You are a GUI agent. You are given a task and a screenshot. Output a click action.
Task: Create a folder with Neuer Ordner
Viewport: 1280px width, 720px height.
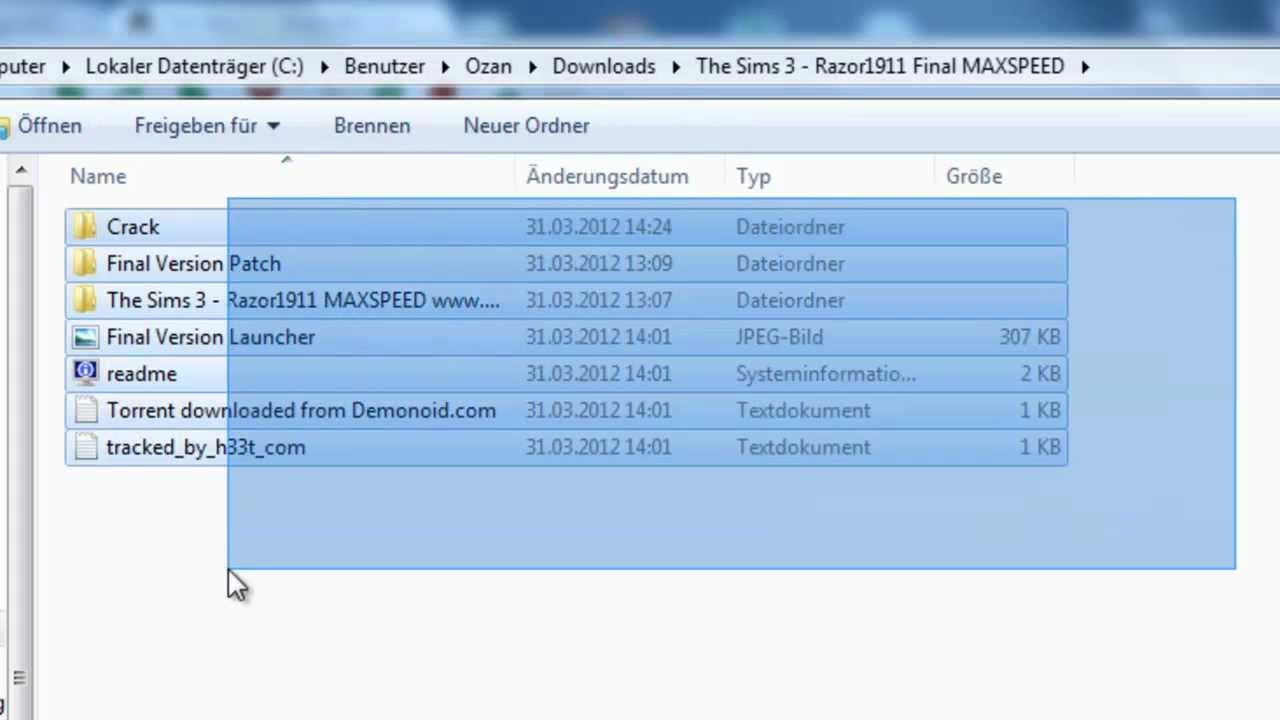click(x=526, y=126)
